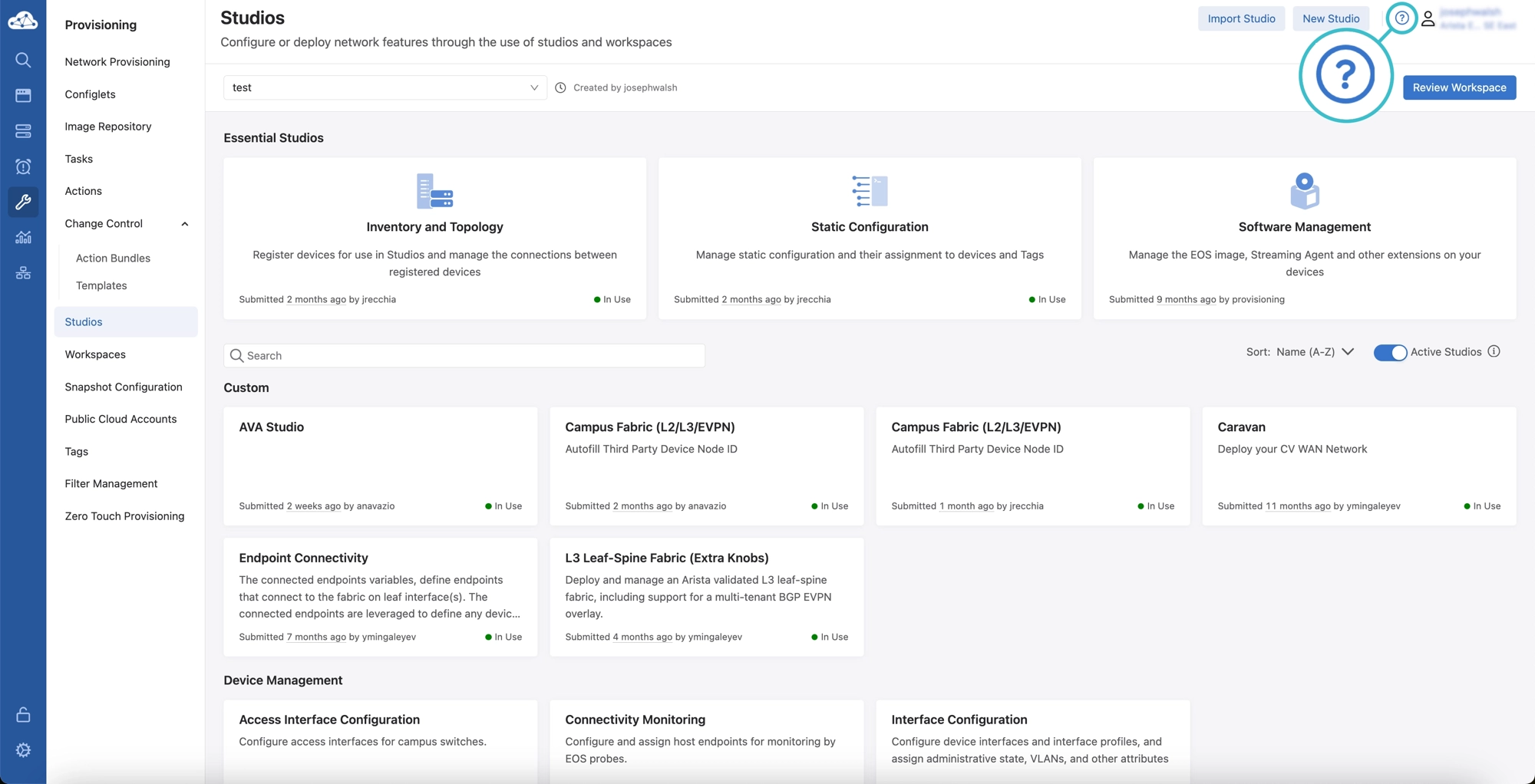Toggle the Active Studios switch off
Viewport: 1535px width, 784px height.
tap(1391, 352)
